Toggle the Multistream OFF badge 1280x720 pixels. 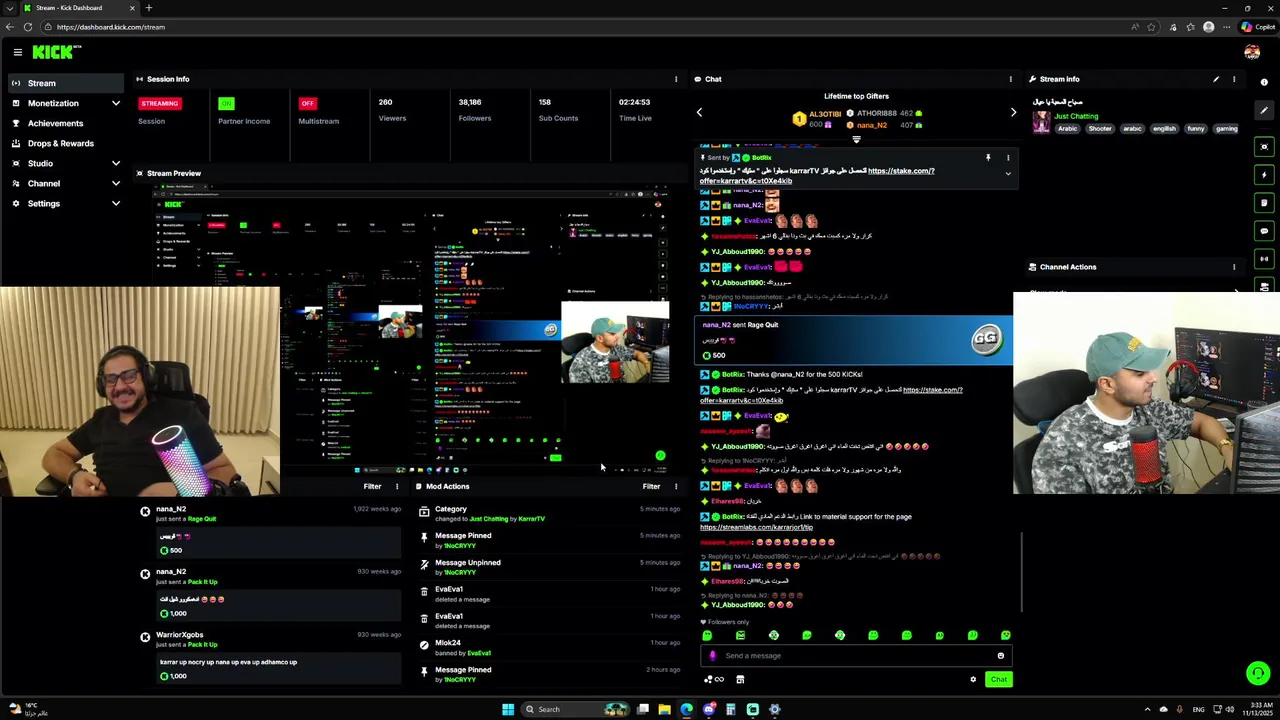tap(308, 103)
